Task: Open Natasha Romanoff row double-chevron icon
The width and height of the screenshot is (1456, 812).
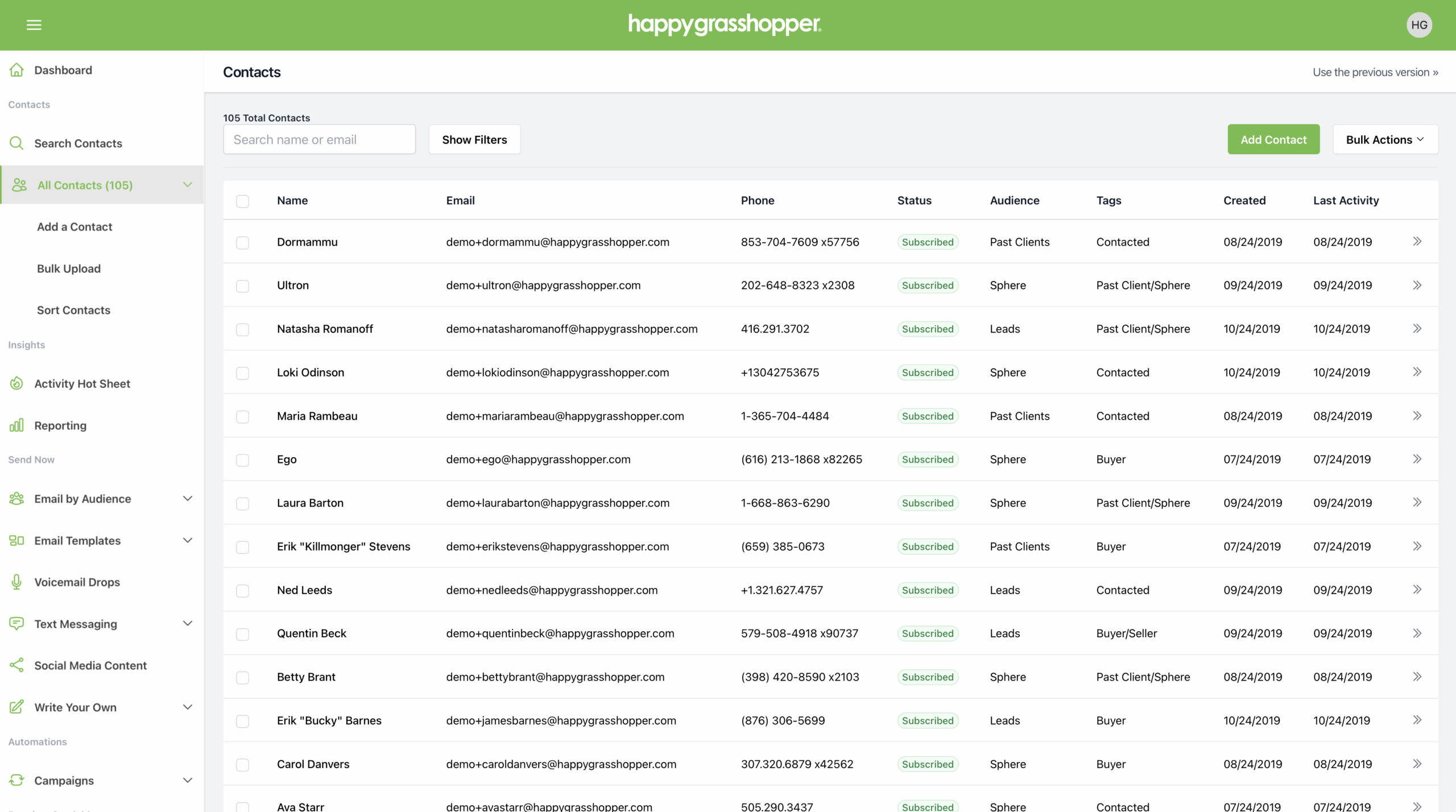Action: tap(1417, 329)
